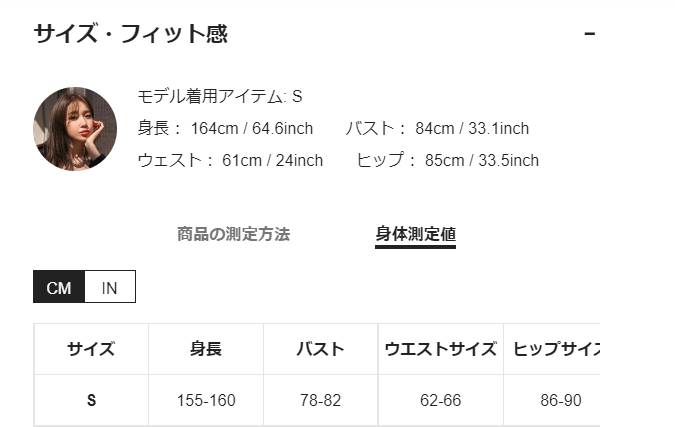Click the サイズ column header
This screenshot has width=675, height=427.
tap(91, 349)
